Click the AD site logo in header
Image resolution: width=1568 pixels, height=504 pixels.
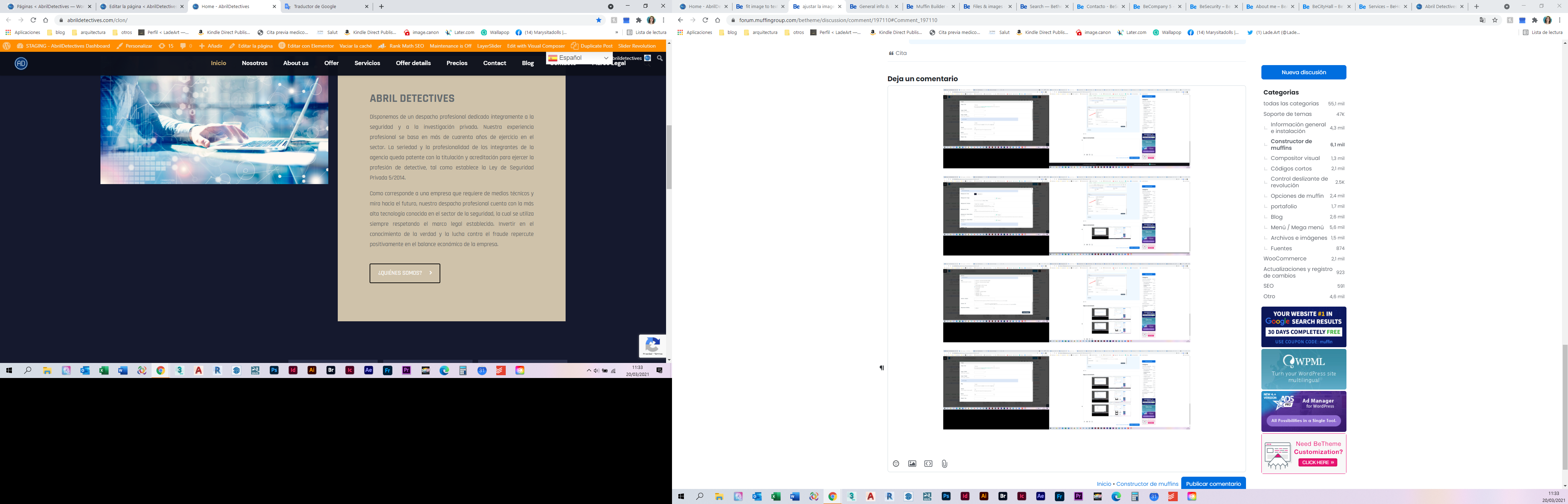tap(21, 63)
